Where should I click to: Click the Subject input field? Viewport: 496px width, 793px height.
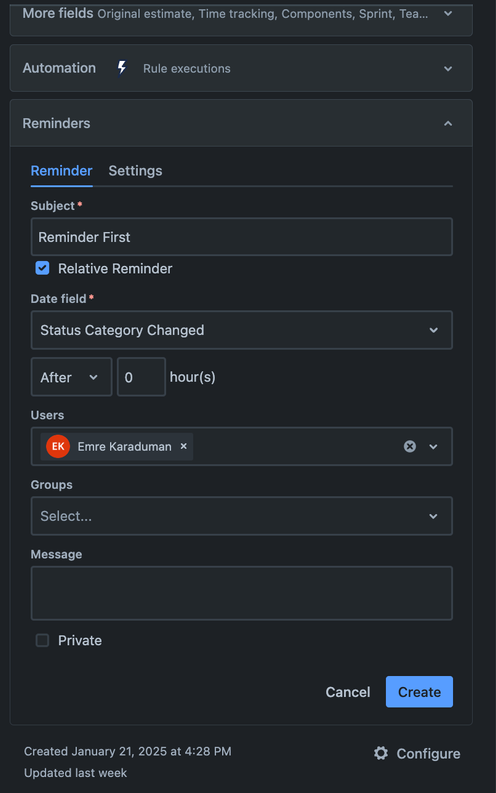click(x=242, y=237)
